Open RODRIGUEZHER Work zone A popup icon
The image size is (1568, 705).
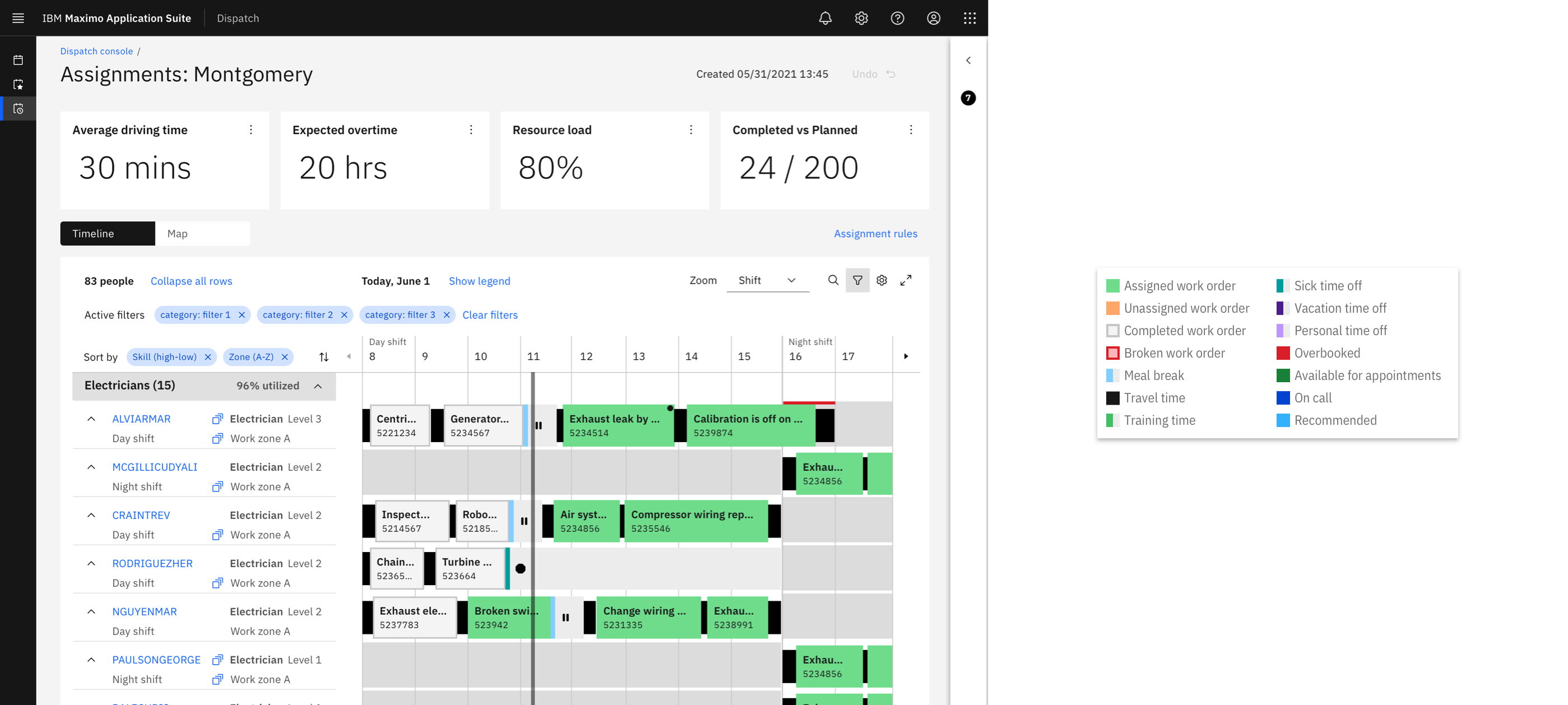217,583
